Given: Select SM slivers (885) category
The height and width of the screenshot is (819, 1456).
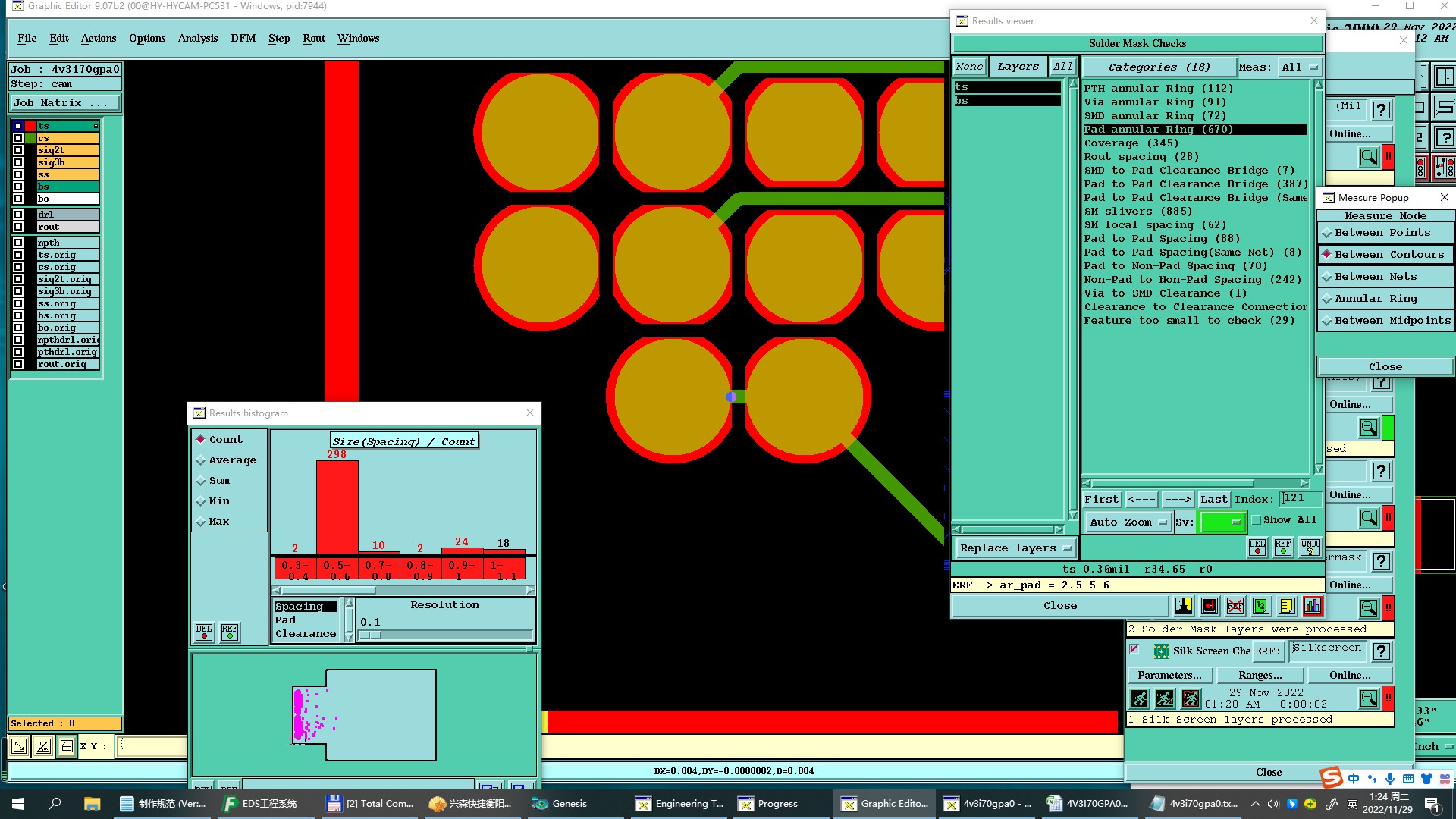Looking at the screenshot, I should point(1137,212).
